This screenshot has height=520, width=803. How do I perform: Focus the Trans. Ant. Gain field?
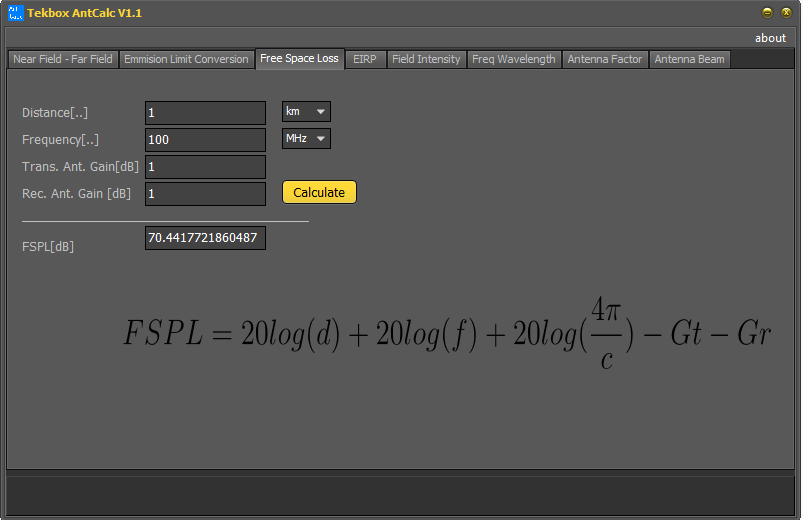pos(205,167)
